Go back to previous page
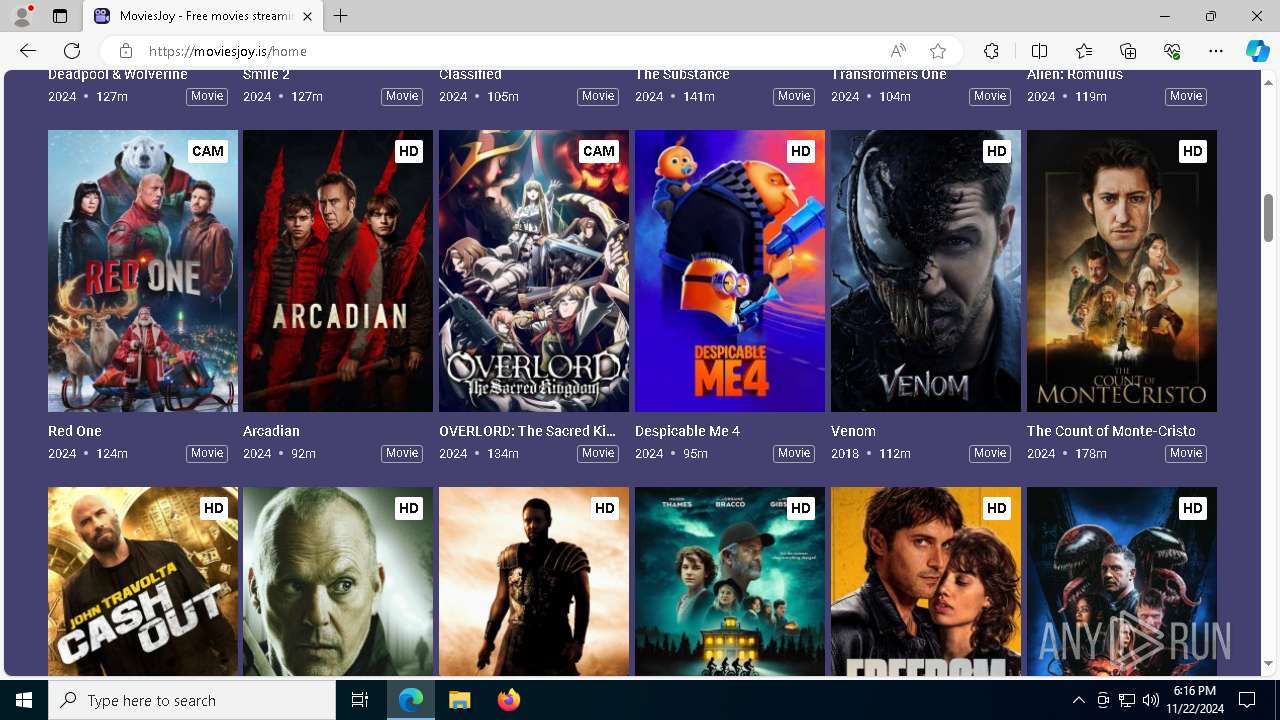Image resolution: width=1280 pixels, height=720 pixels. (x=28, y=51)
